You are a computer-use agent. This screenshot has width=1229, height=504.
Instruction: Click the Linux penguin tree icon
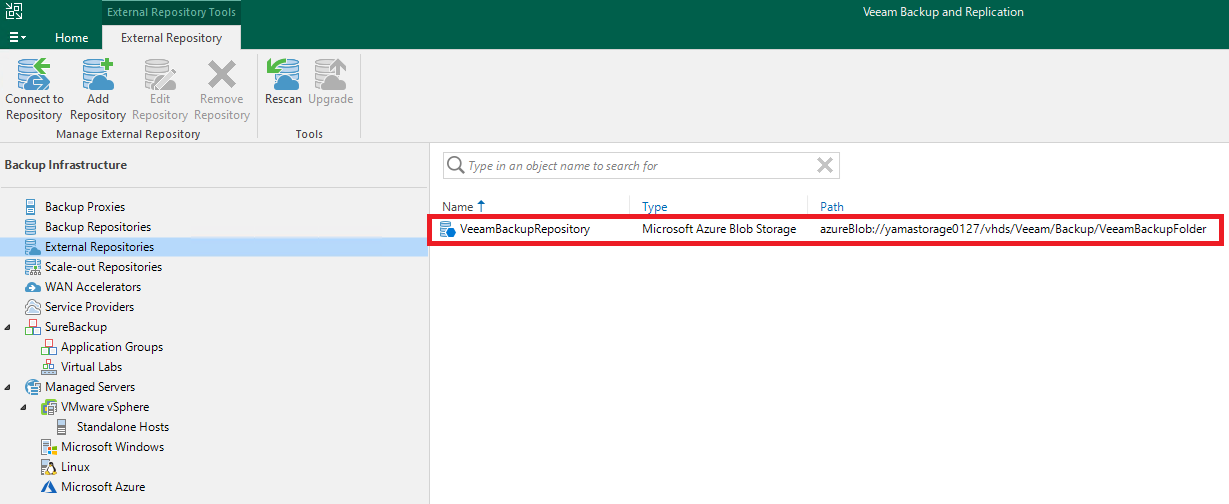(x=48, y=467)
